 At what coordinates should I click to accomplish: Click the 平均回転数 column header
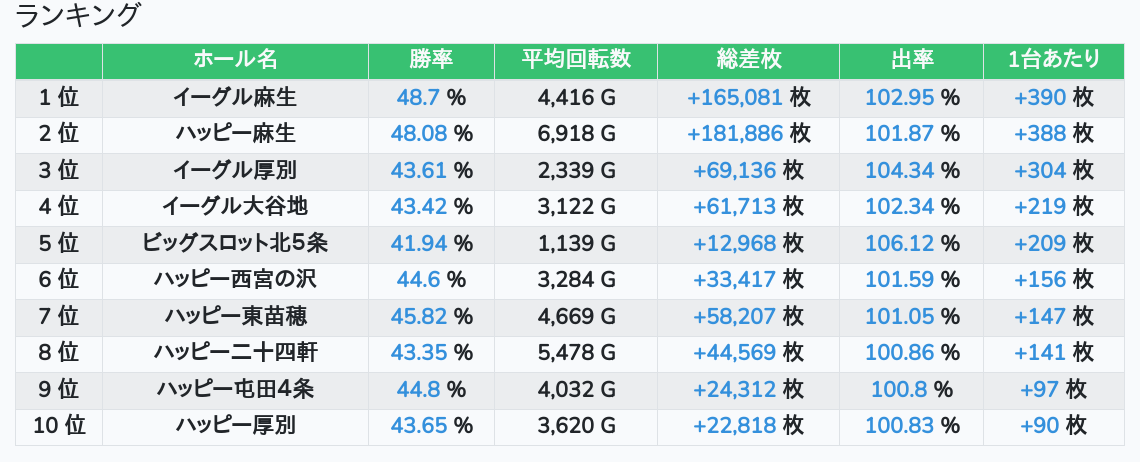point(576,60)
